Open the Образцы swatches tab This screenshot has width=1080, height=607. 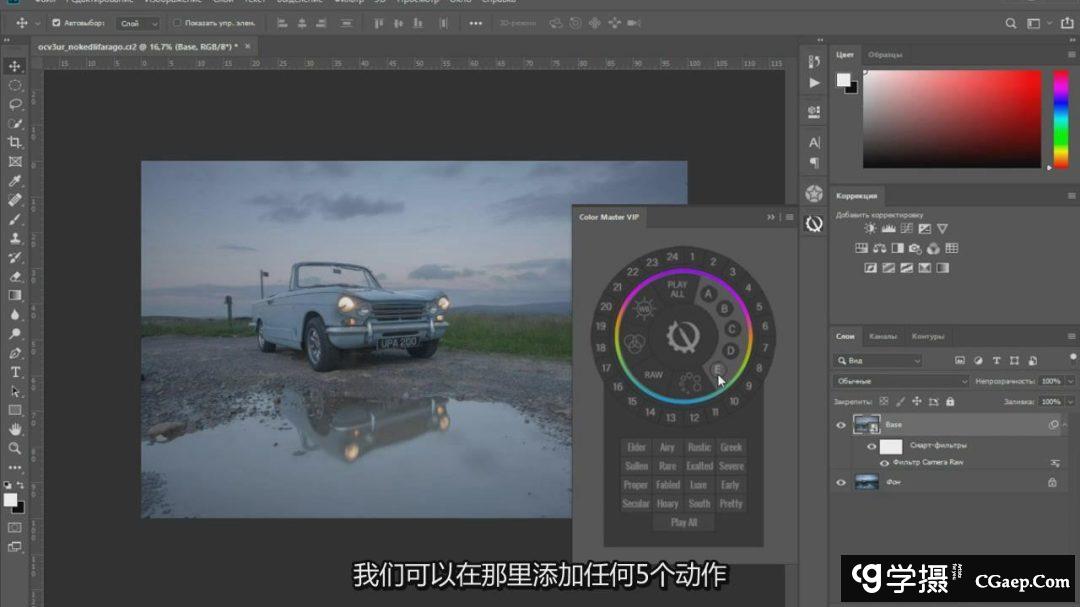885,54
